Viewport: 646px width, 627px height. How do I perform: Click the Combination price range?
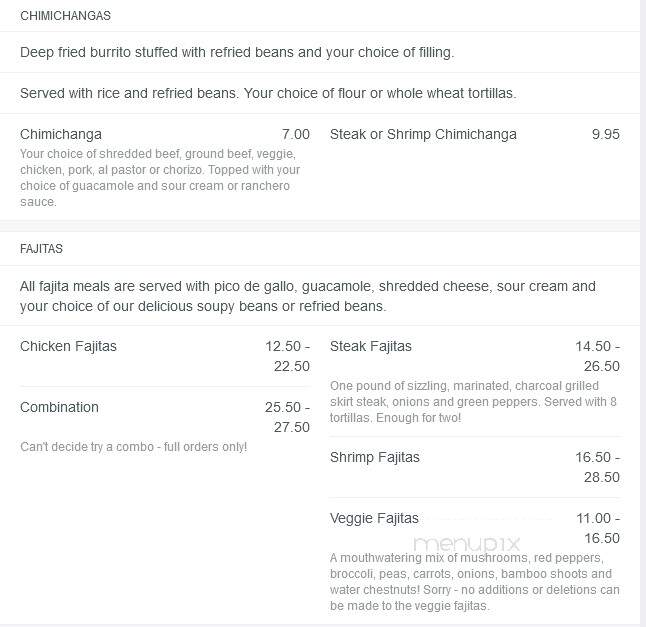coord(288,417)
